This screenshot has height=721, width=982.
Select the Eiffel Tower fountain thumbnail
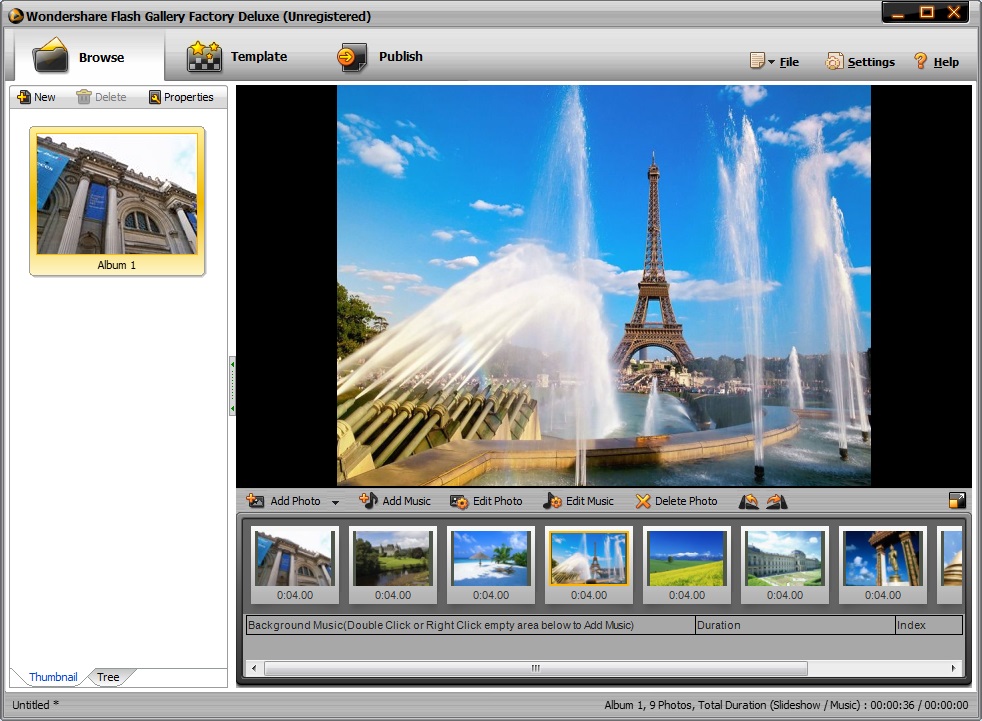click(588, 560)
